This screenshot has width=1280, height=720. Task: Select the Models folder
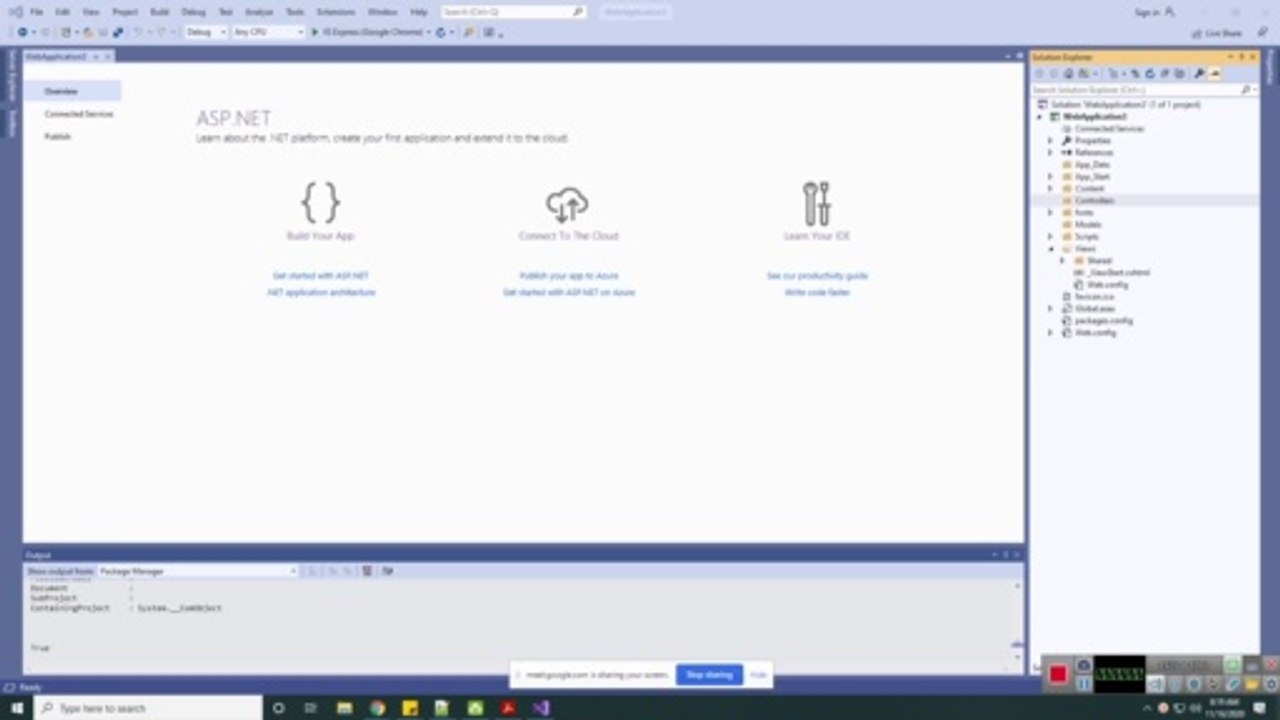tap(1088, 225)
